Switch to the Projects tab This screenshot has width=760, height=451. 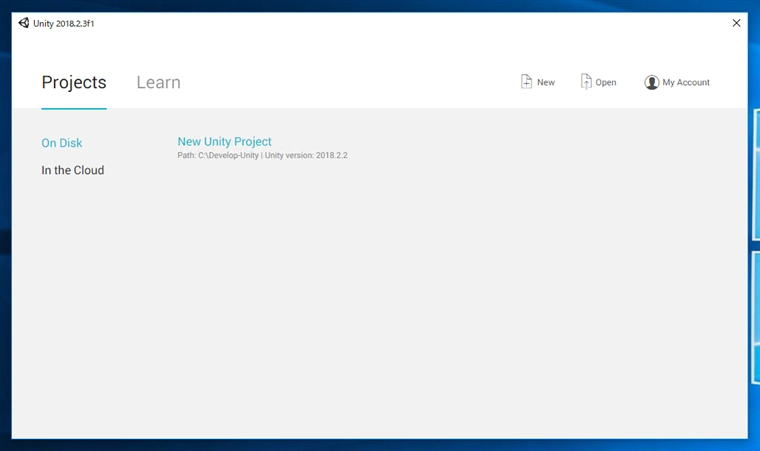pos(74,82)
